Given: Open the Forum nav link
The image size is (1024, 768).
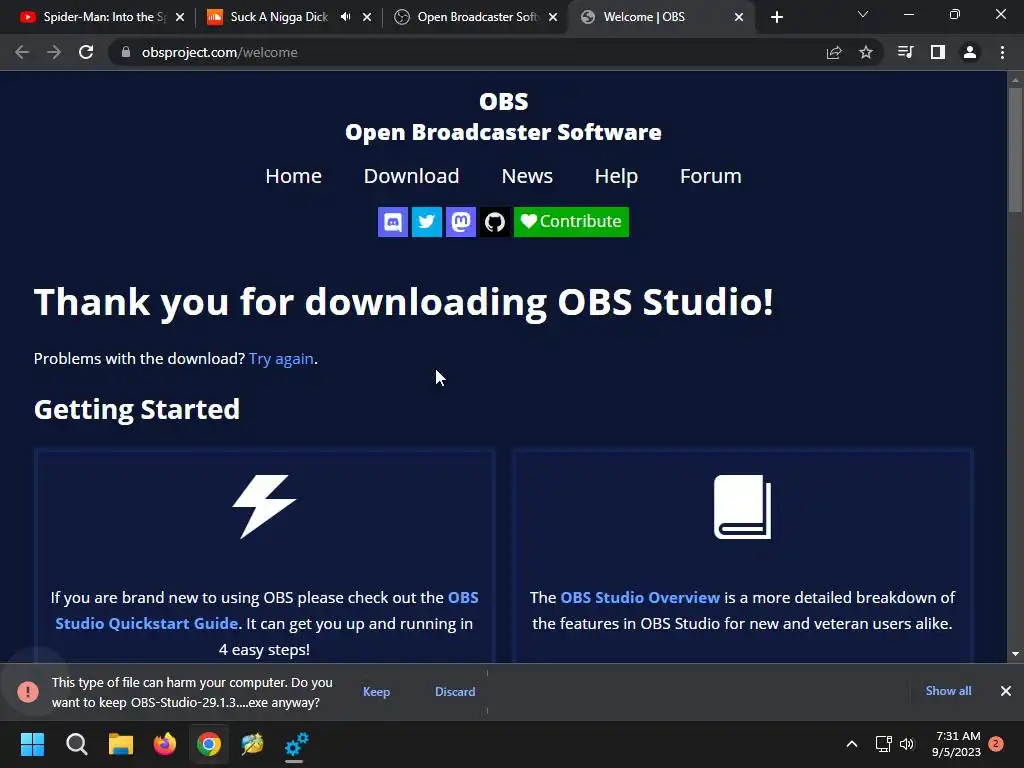Looking at the screenshot, I should point(711,176).
